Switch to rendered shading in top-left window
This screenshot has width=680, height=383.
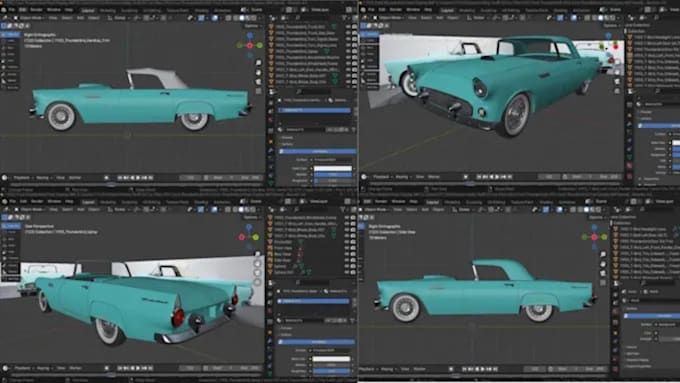click(255, 18)
